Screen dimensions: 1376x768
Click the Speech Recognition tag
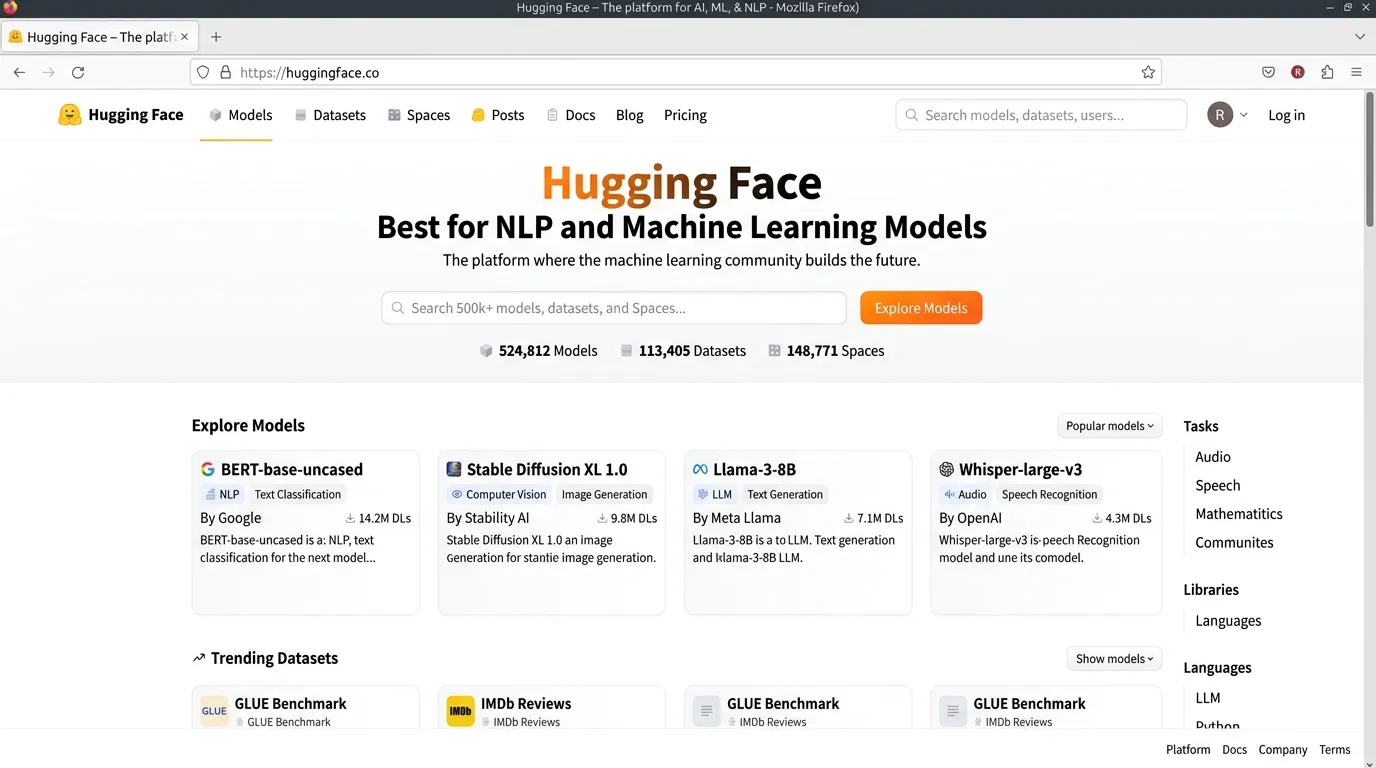click(x=1050, y=494)
